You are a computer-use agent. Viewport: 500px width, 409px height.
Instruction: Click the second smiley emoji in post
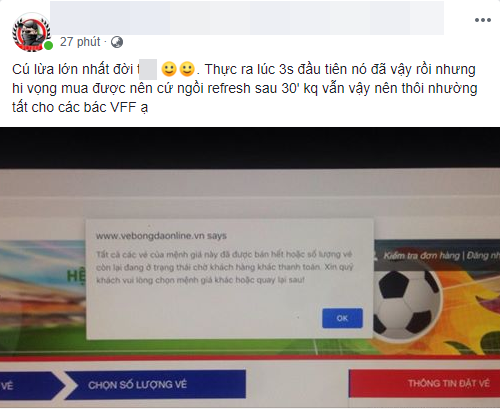click(x=187, y=69)
